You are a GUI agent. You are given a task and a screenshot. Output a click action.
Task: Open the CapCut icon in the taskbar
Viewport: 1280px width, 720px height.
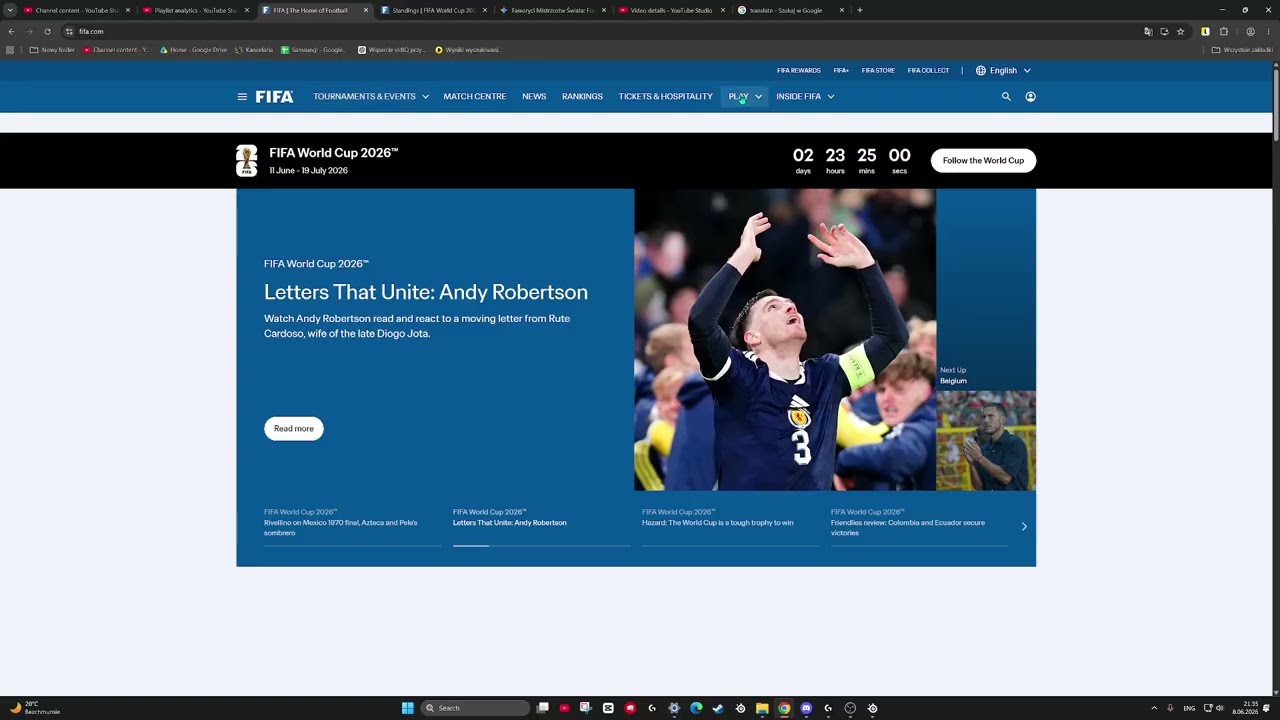click(x=608, y=708)
